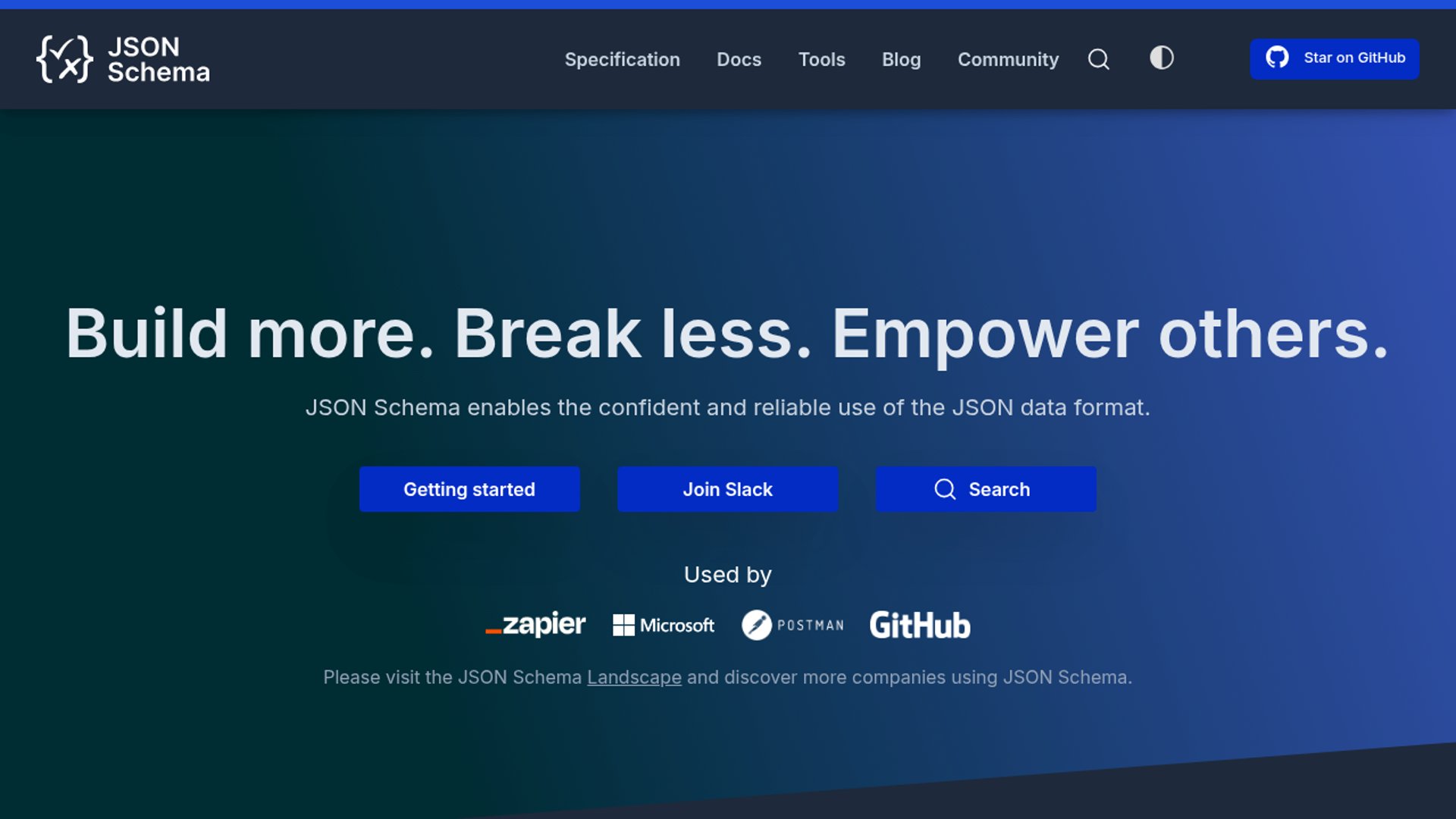Click the Zapier logo

point(535,625)
